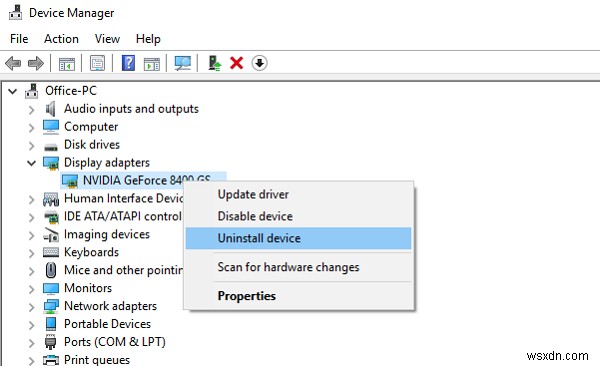Click the Print queues printer icon
The width and height of the screenshot is (600, 366).
(x=51, y=360)
